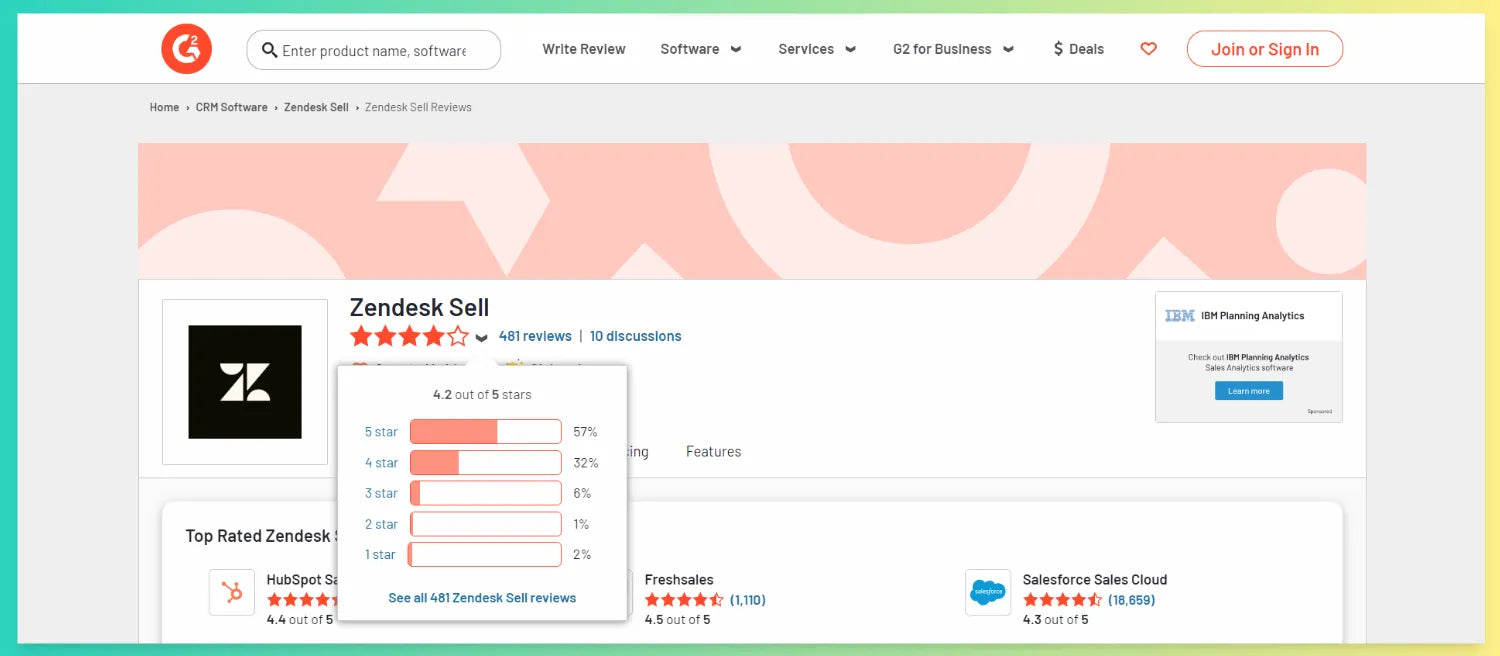Image resolution: width=1500 pixels, height=656 pixels.
Task: Click the 1 star 2% rating bar
Action: coord(486,554)
